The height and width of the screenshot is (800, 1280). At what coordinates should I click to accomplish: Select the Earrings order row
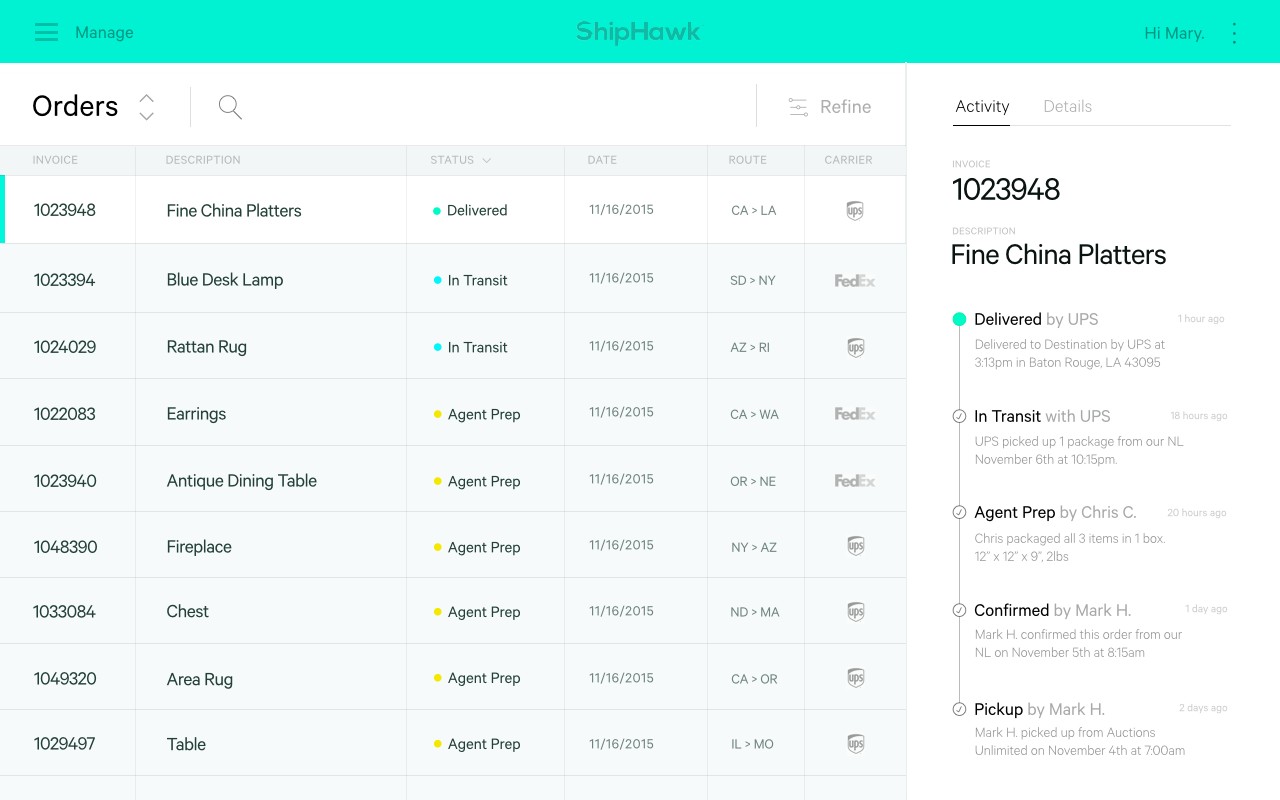(x=196, y=414)
